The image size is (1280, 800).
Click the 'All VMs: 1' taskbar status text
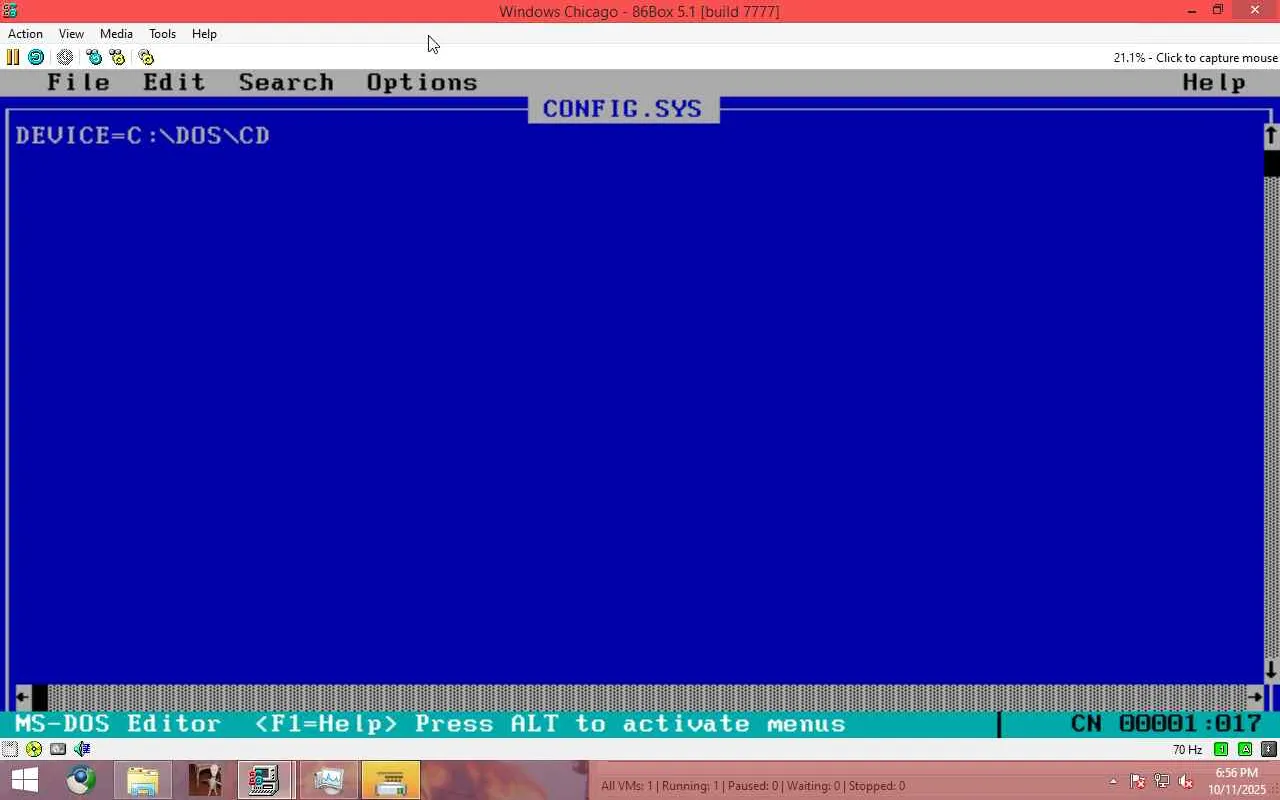(626, 786)
